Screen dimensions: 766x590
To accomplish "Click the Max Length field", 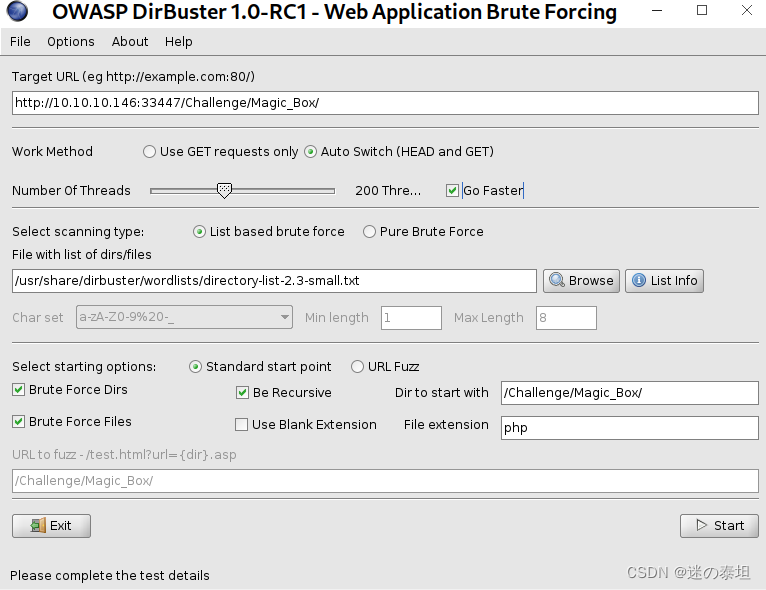I will click(566, 317).
